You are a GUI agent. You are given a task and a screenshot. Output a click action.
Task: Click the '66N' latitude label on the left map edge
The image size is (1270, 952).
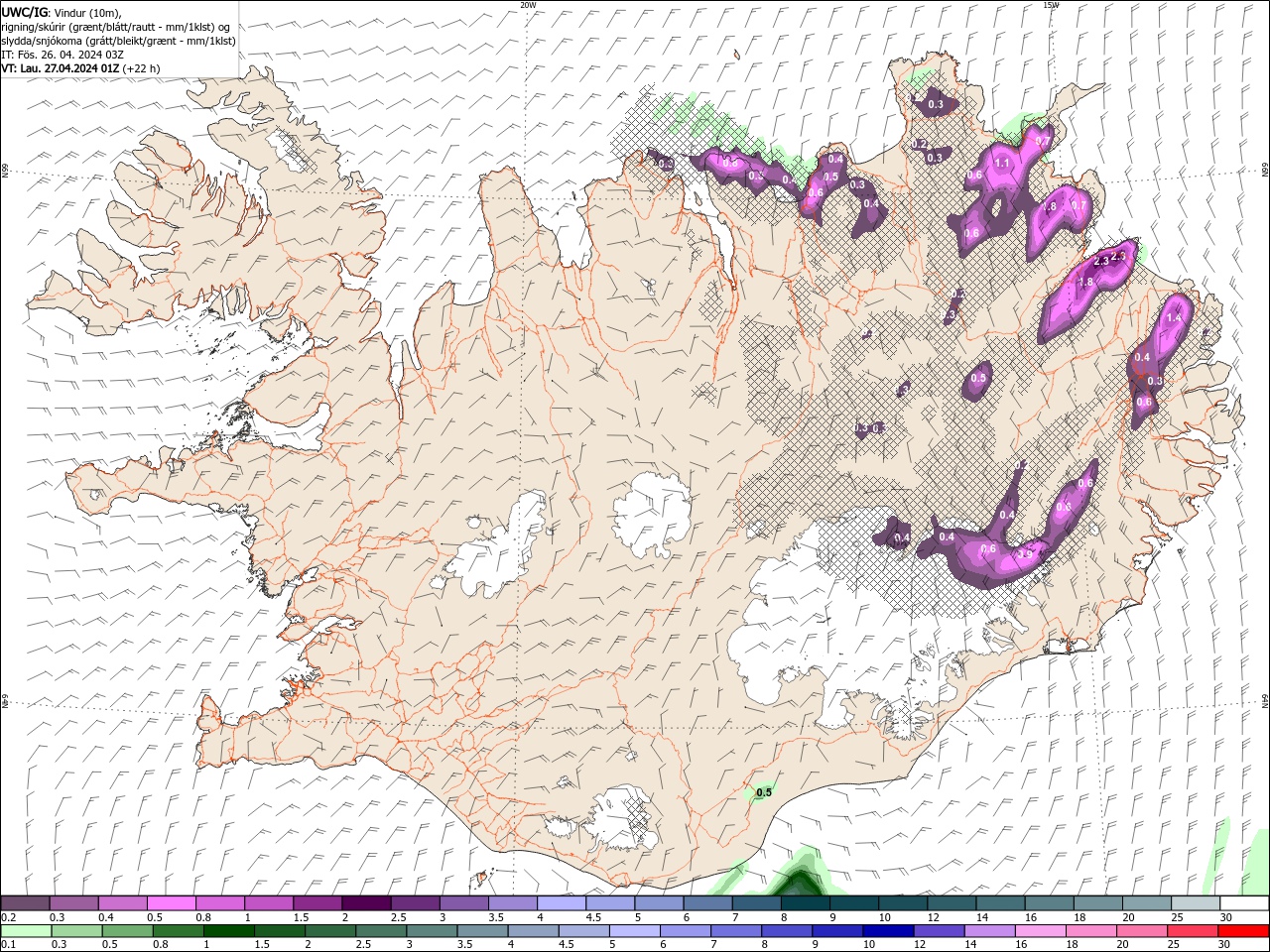[x=5, y=172]
